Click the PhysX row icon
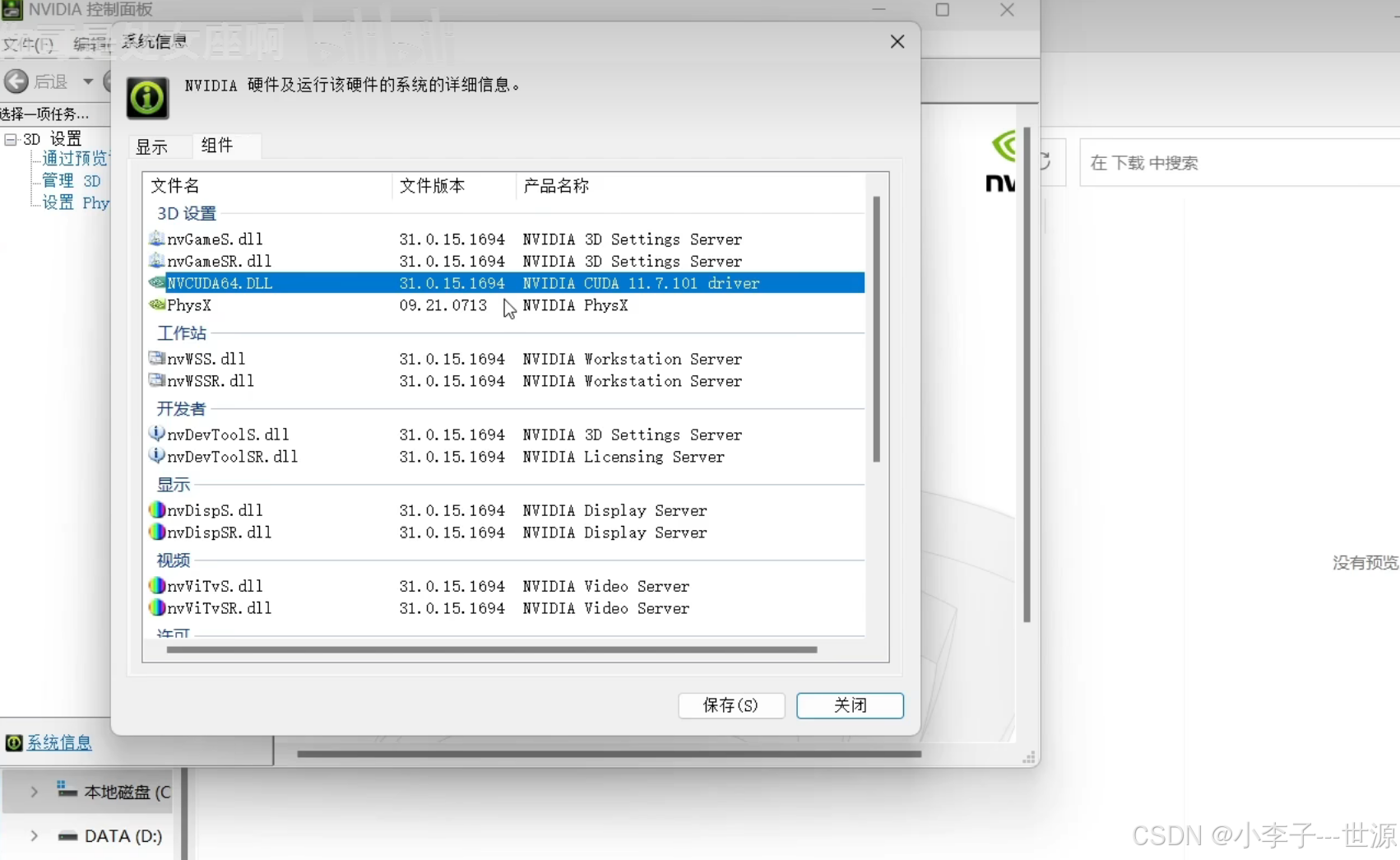The width and height of the screenshot is (1400, 860). point(156,304)
